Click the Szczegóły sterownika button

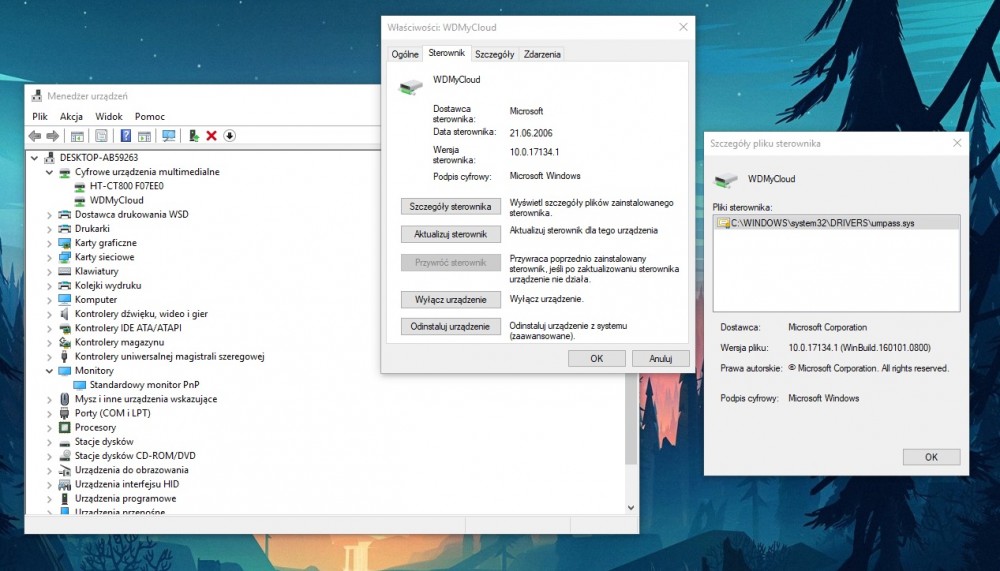450,207
